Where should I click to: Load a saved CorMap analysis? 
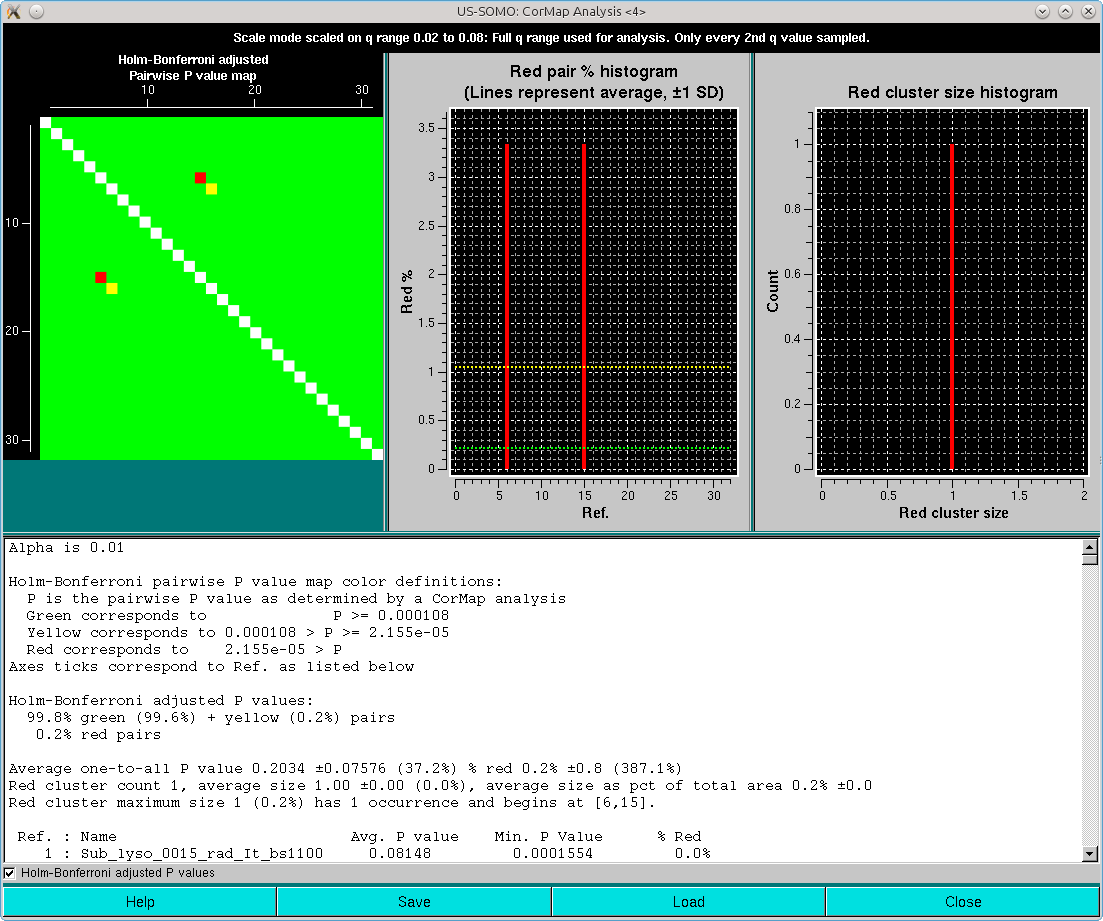(688, 901)
